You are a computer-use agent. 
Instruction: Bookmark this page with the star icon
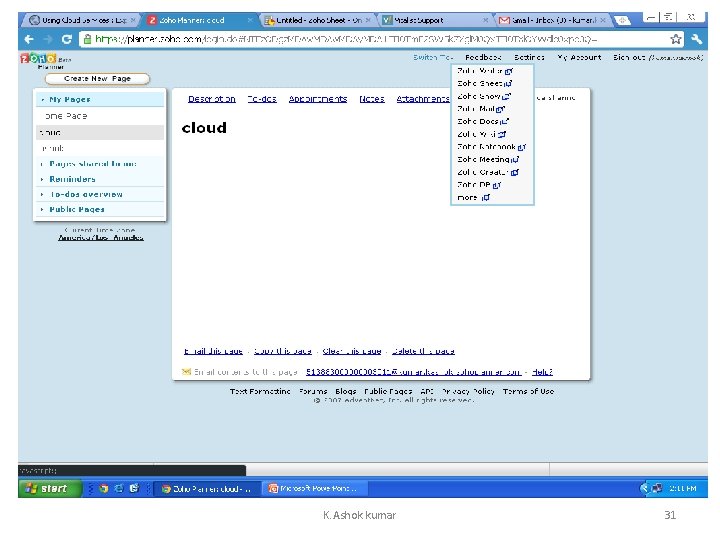tap(675, 39)
